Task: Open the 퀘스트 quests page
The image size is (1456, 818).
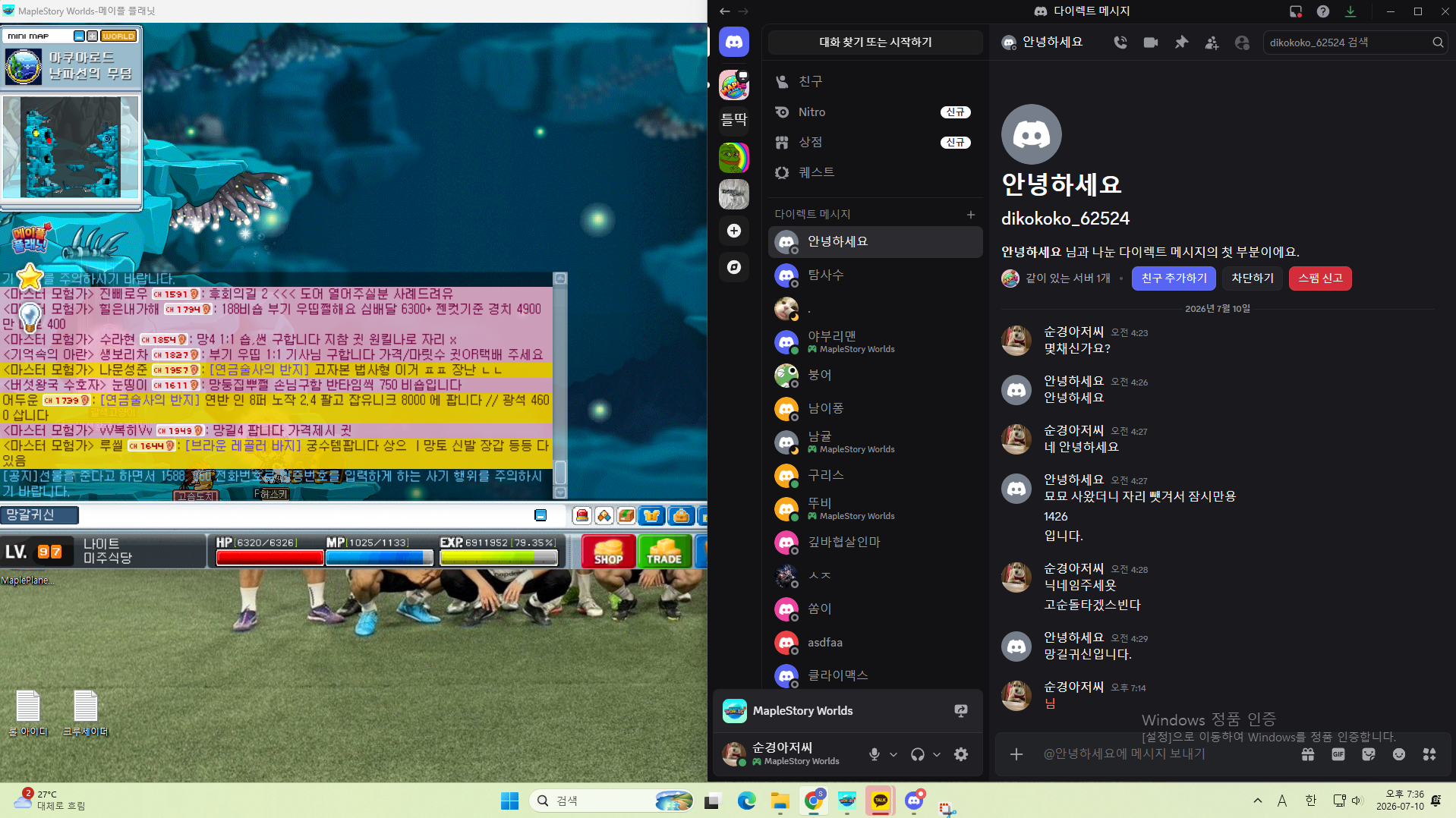Action: pos(875,172)
